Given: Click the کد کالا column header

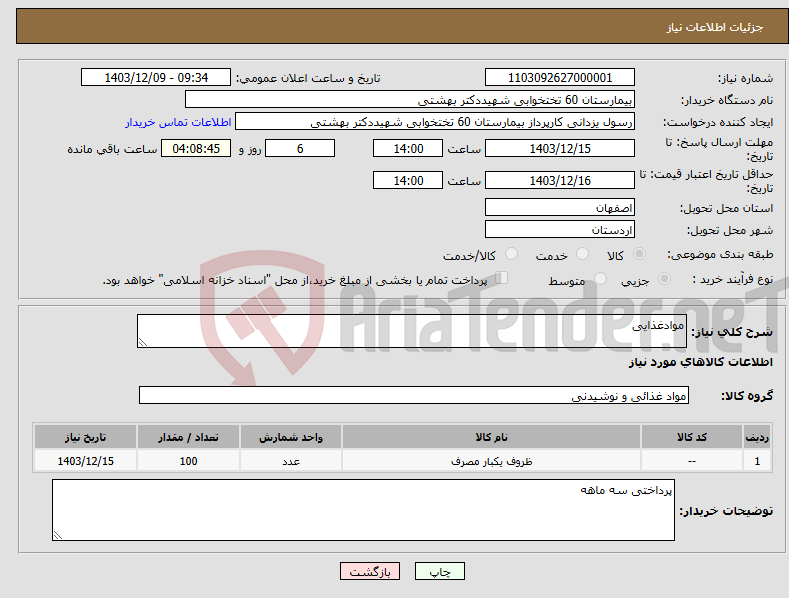Looking at the screenshot, I should (x=692, y=437).
